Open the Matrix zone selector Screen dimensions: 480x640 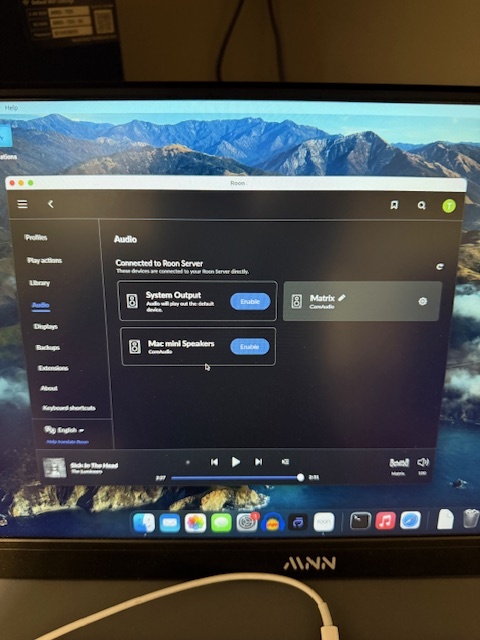399,465
